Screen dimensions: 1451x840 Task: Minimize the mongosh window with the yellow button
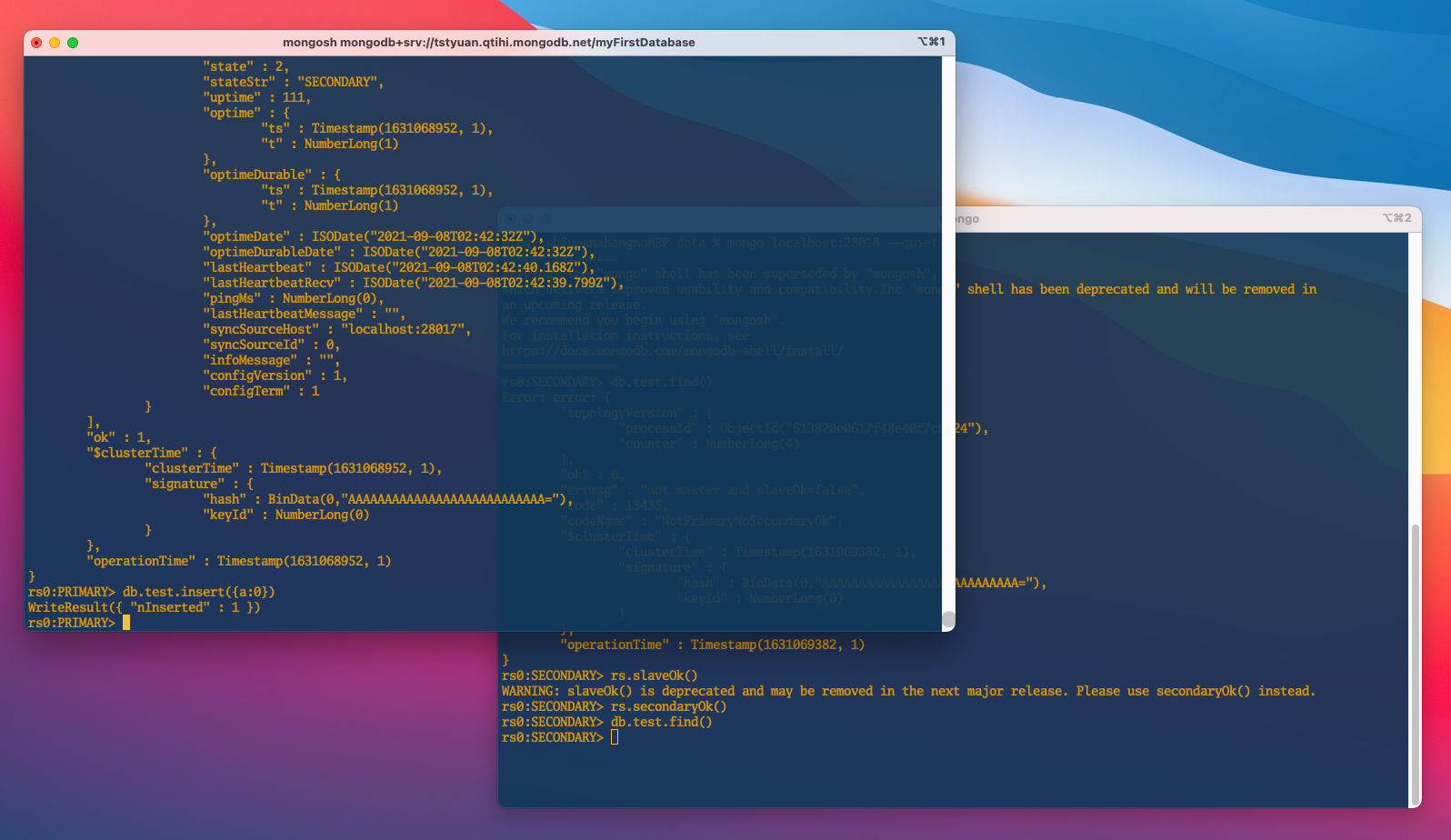(x=55, y=43)
